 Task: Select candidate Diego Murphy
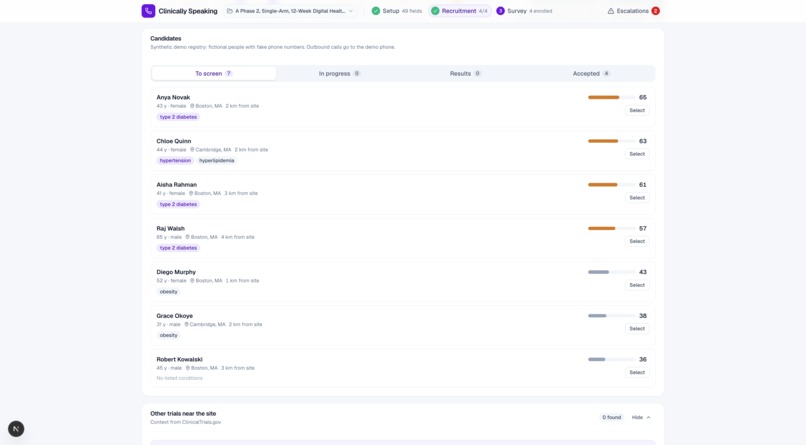[x=637, y=285]
